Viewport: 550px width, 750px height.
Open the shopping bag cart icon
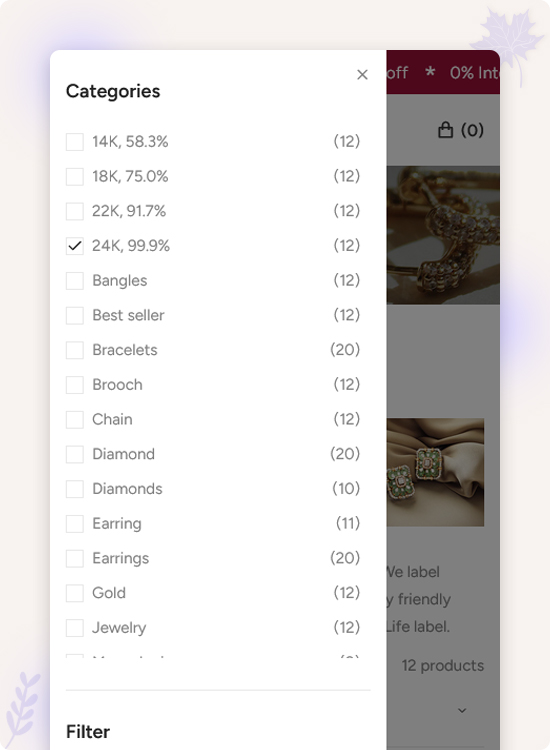(x=445, y=130)
